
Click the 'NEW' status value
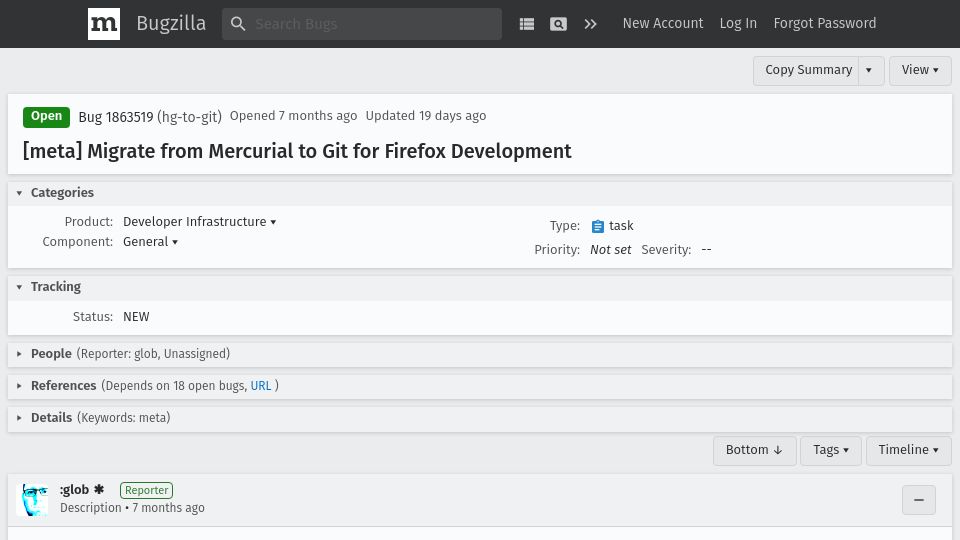click(x=136, y=317)
